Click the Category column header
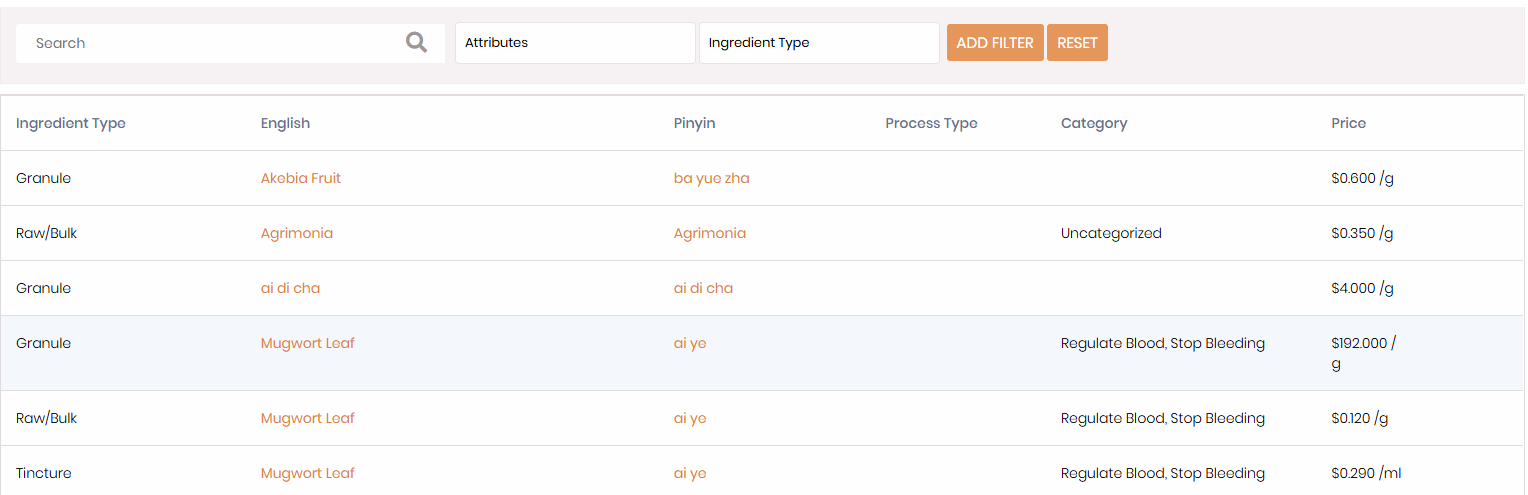Viewport: 1528px width, 495px height. pyautogui.click(x=1093, y=123)
